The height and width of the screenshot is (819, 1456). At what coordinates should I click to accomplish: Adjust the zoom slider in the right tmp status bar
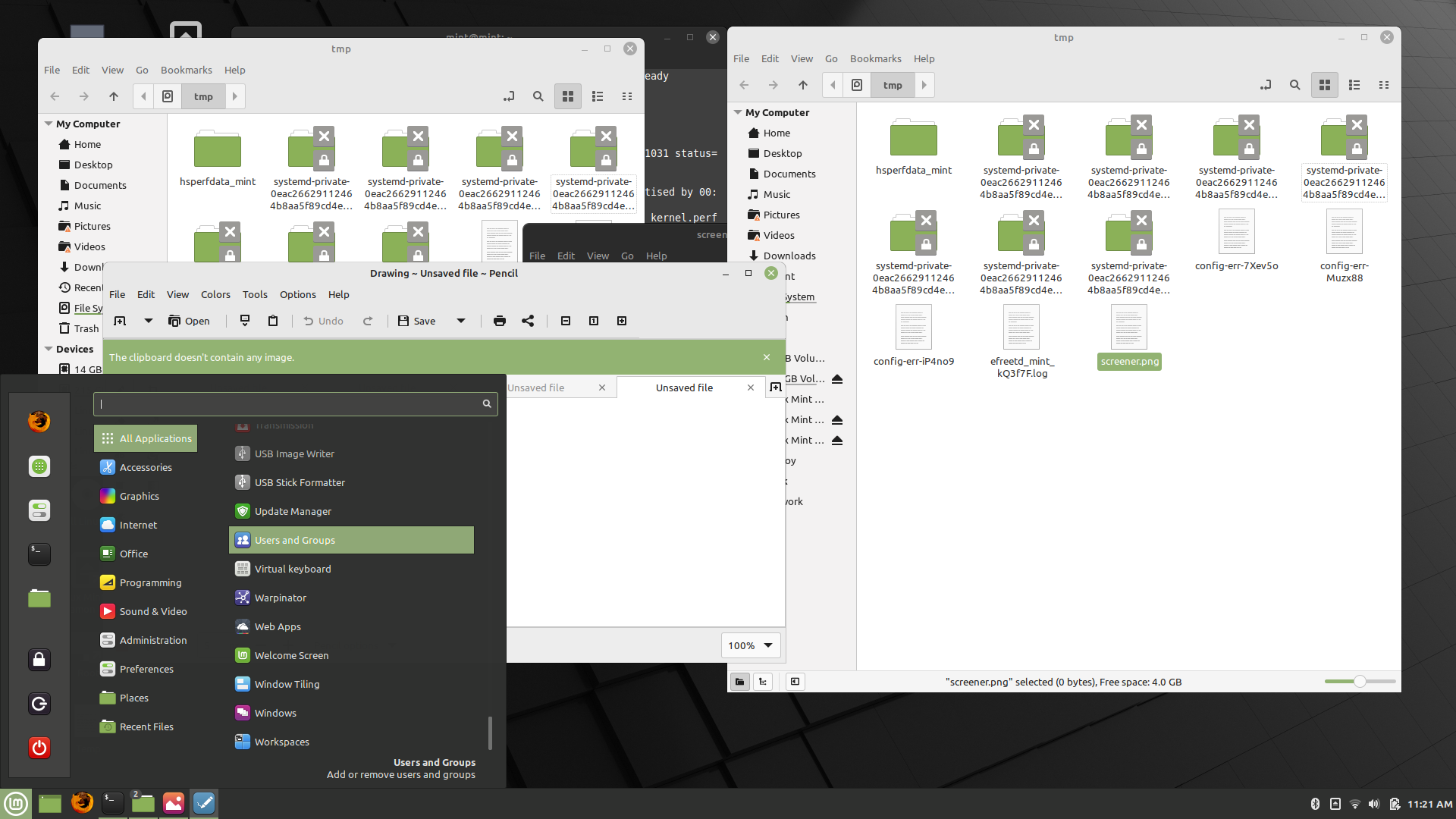click(x=1360, y=682)
